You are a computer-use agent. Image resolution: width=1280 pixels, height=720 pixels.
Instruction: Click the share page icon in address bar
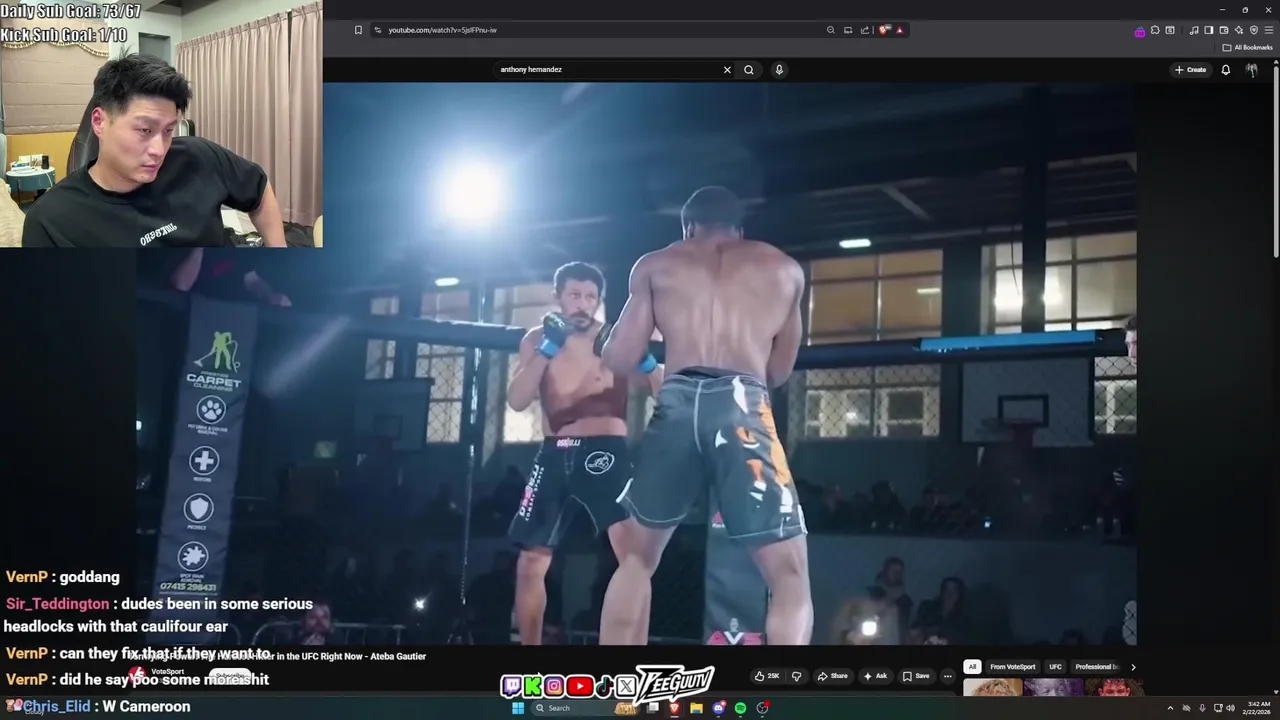click(865, 30)
